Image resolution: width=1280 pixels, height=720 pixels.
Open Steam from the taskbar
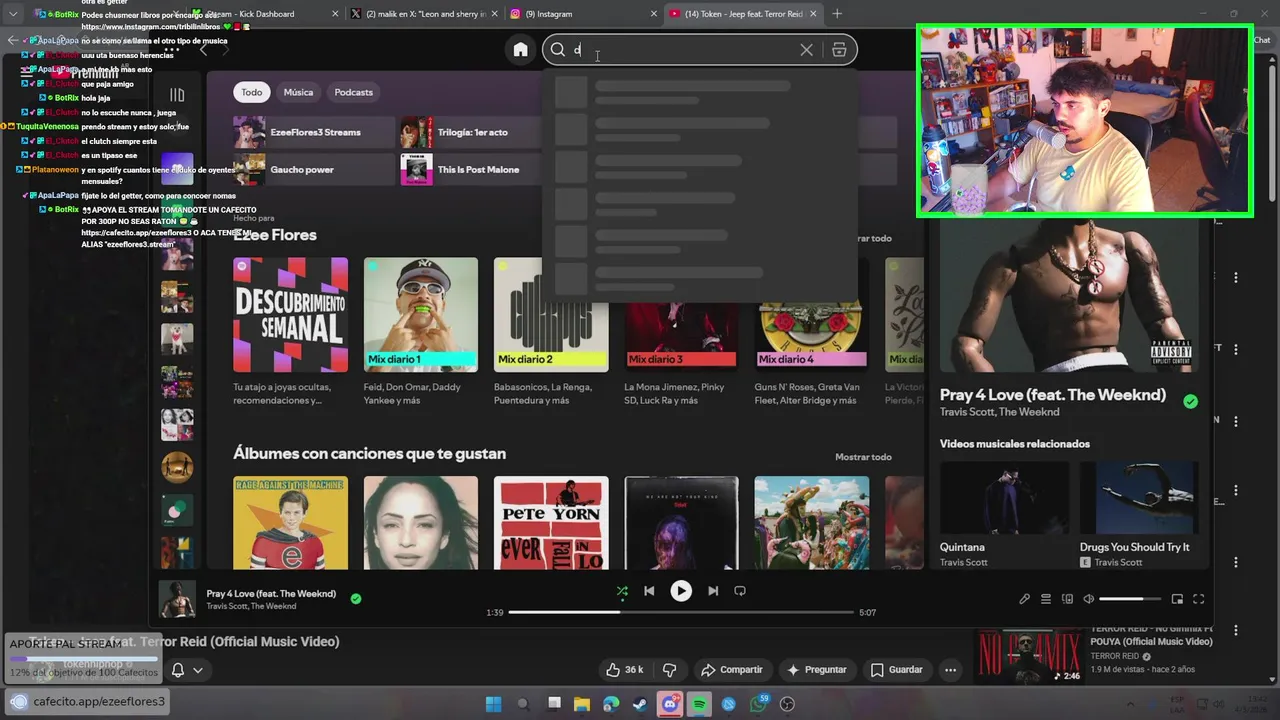[640, 704]
